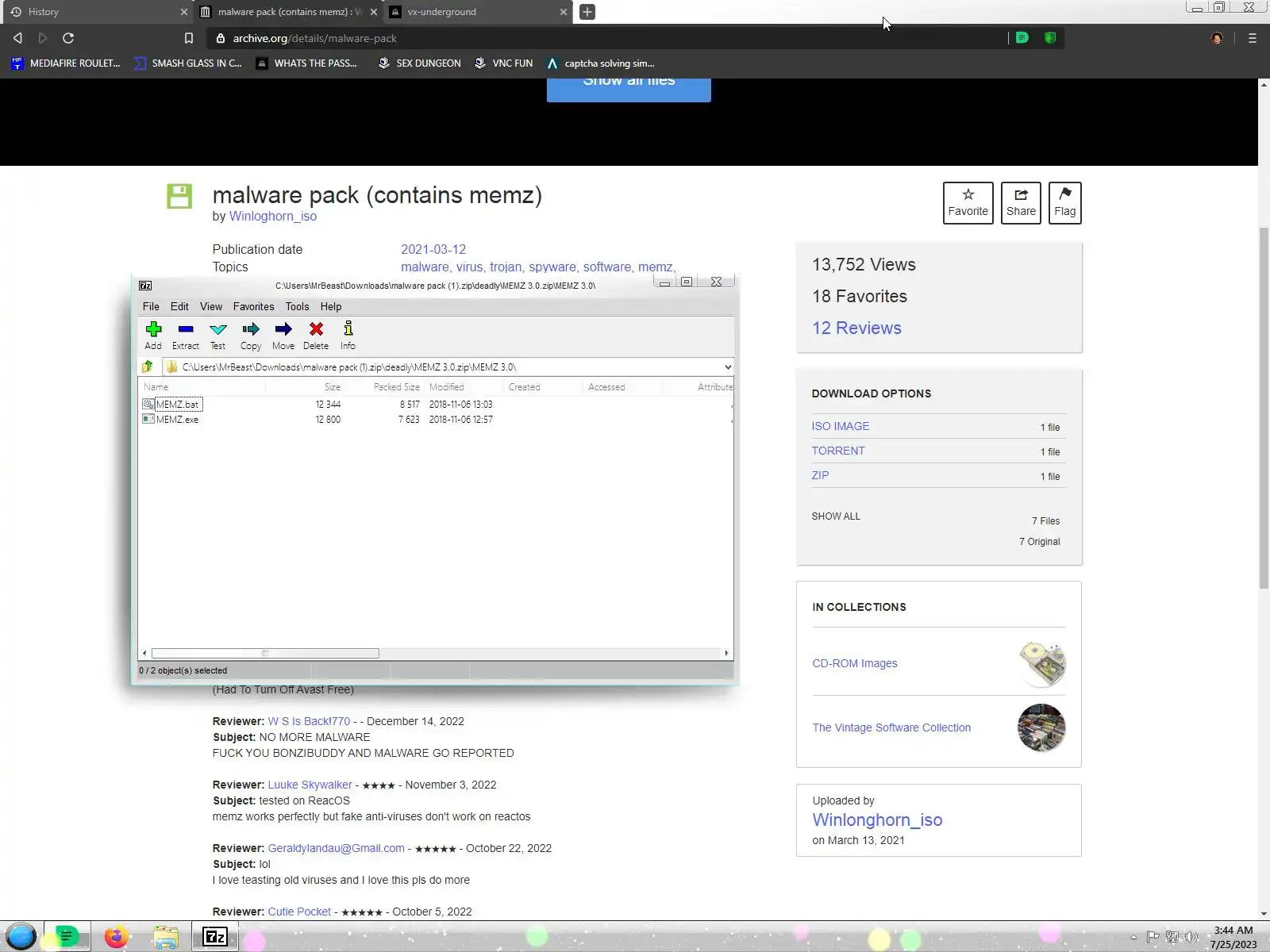This screenshot has width=1270, height=952.
Task: Open the Tools menu in 7-Zip
Action: (x=297, y=306)
